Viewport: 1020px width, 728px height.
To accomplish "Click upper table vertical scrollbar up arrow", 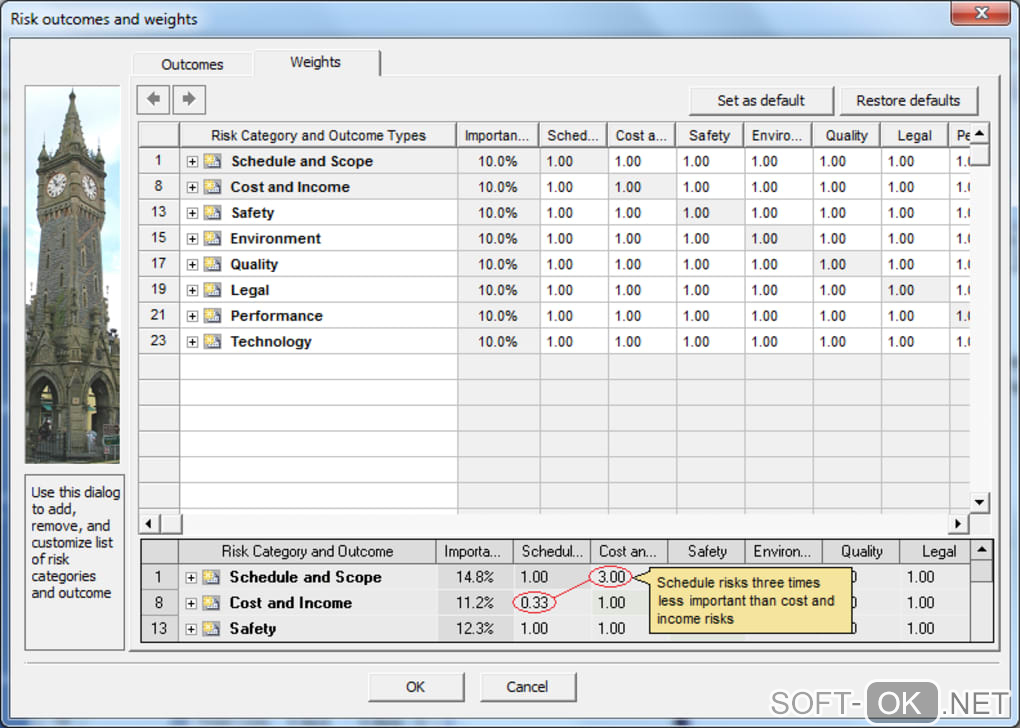I will 980,133.
